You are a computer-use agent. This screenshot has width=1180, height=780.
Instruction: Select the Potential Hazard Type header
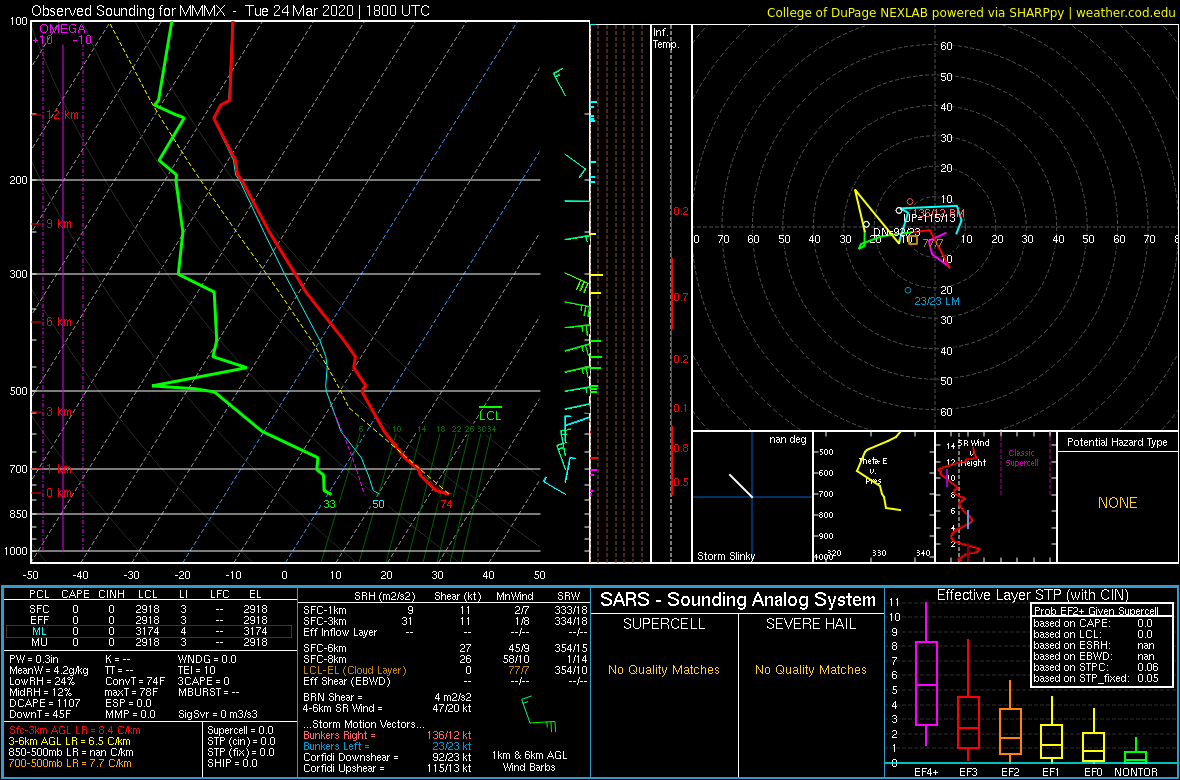tap(1117, 443)
